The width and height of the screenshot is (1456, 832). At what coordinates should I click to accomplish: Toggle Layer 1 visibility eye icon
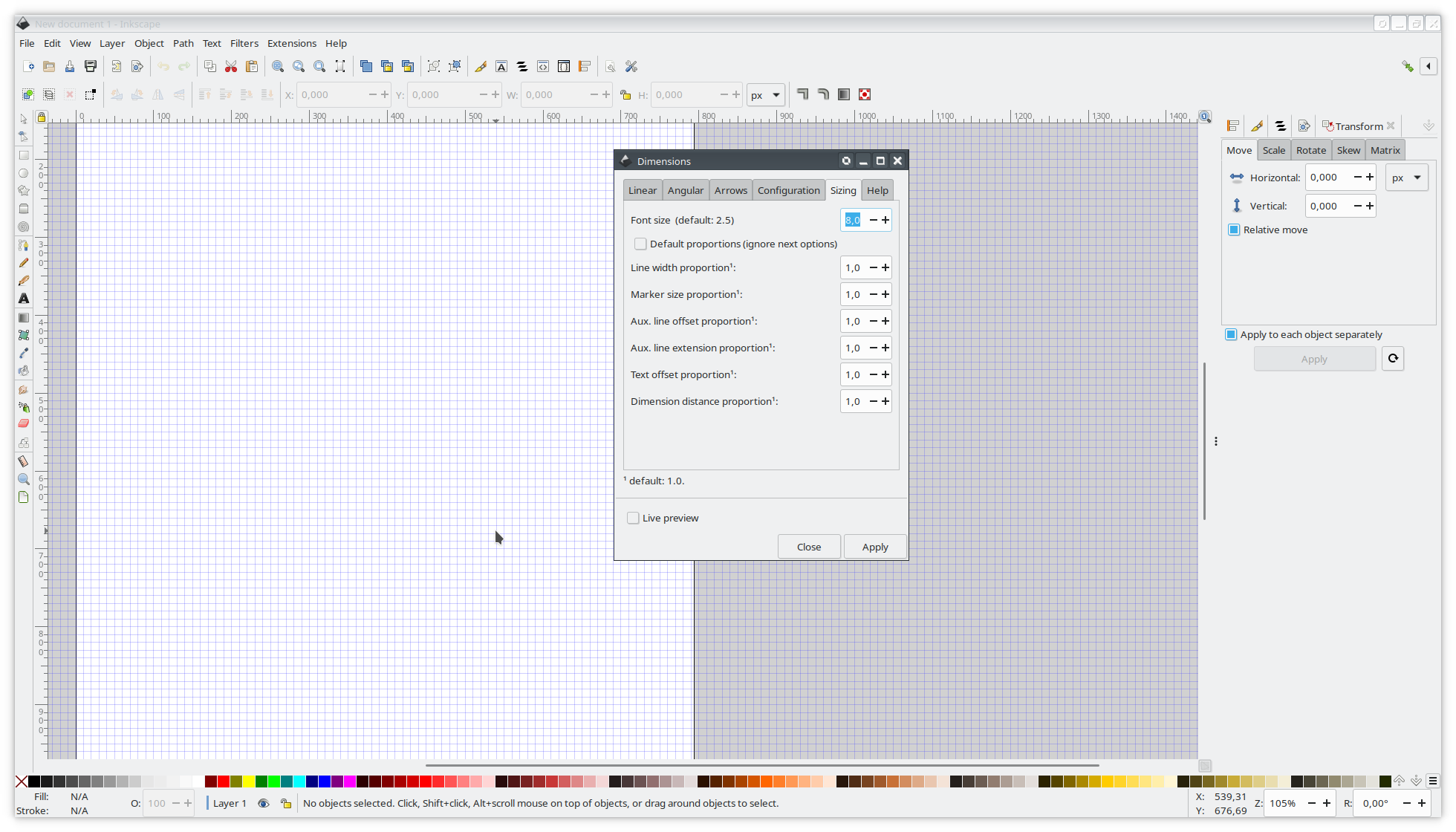tap(263, 804)
